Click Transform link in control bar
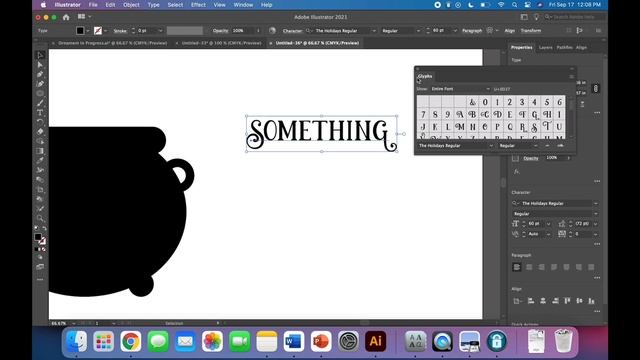Screen dimensions: 640x360 [531, 31]
